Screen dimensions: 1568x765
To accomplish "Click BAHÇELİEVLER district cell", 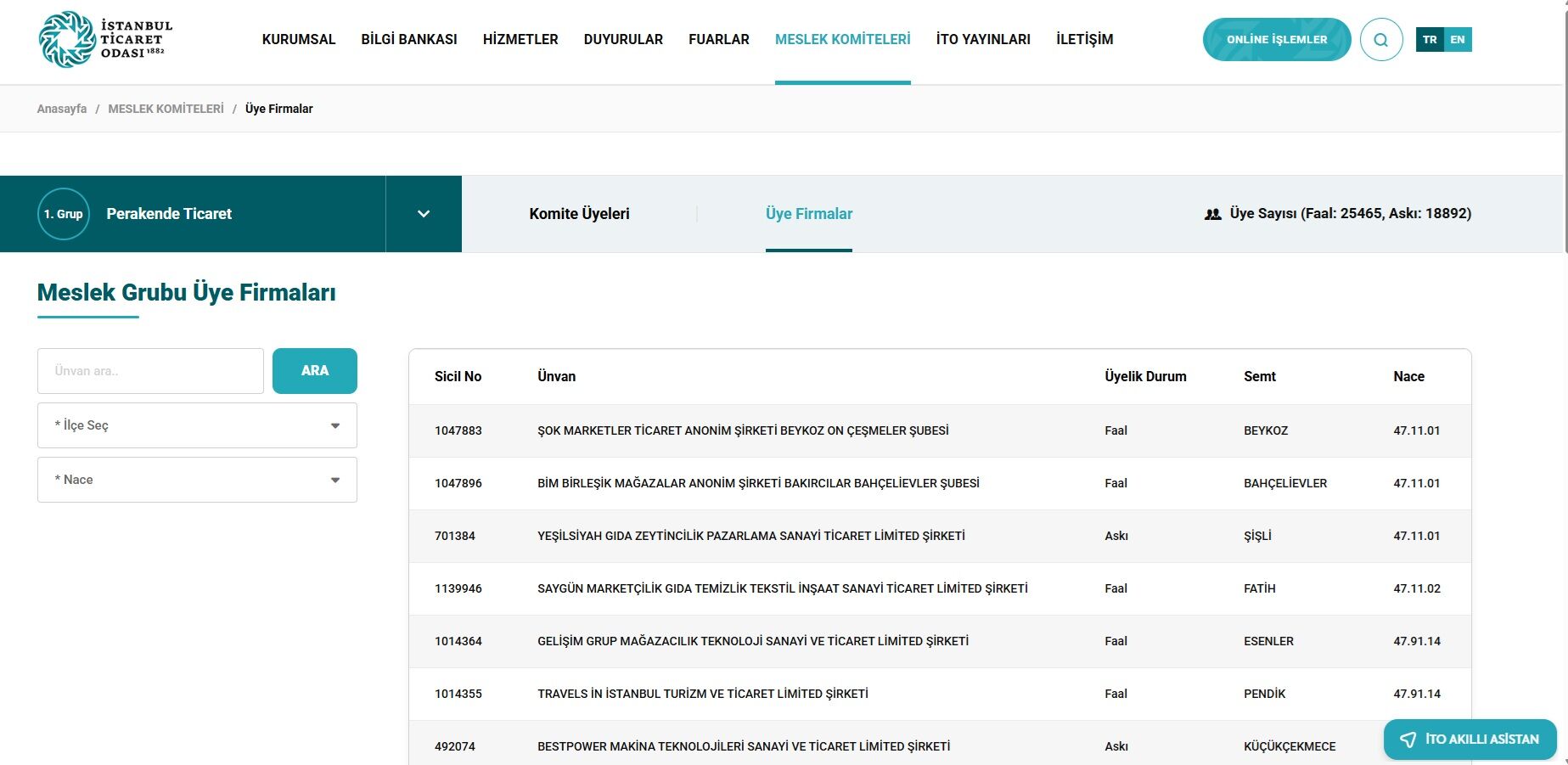I will [1285, 483].
